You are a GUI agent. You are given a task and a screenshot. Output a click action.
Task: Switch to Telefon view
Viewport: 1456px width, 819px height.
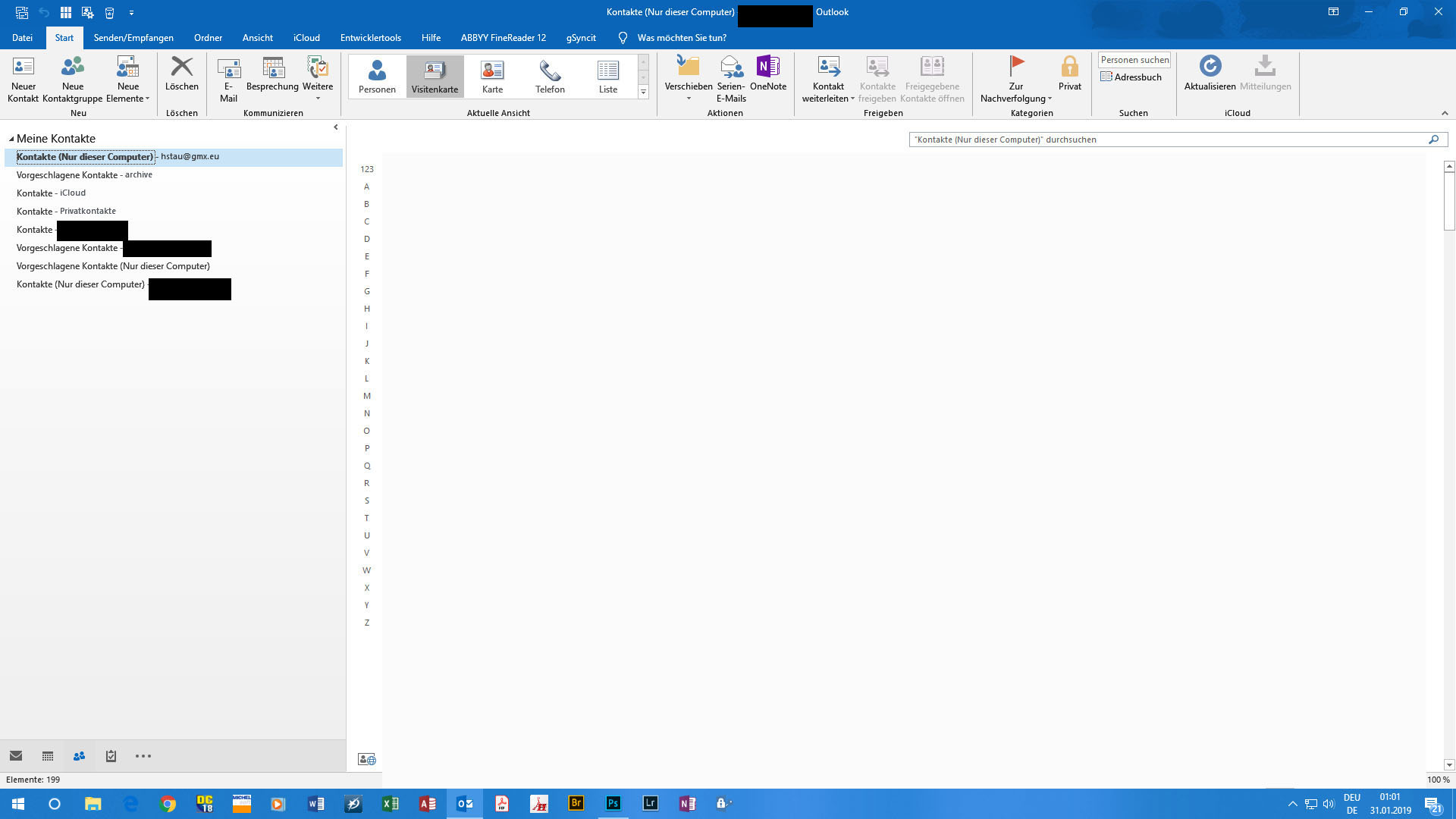550,77
